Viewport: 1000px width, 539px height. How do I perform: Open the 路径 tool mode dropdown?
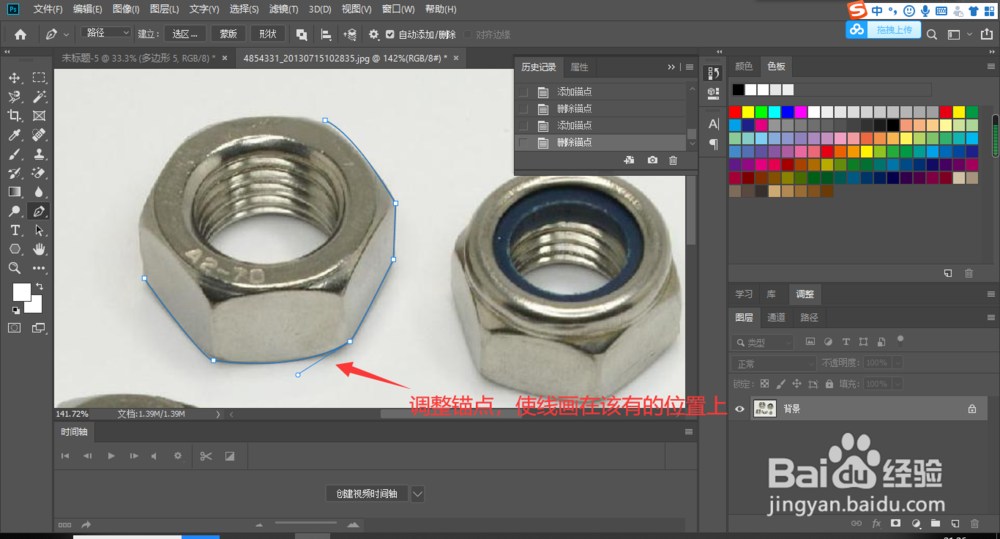click(x=107, y=33)
